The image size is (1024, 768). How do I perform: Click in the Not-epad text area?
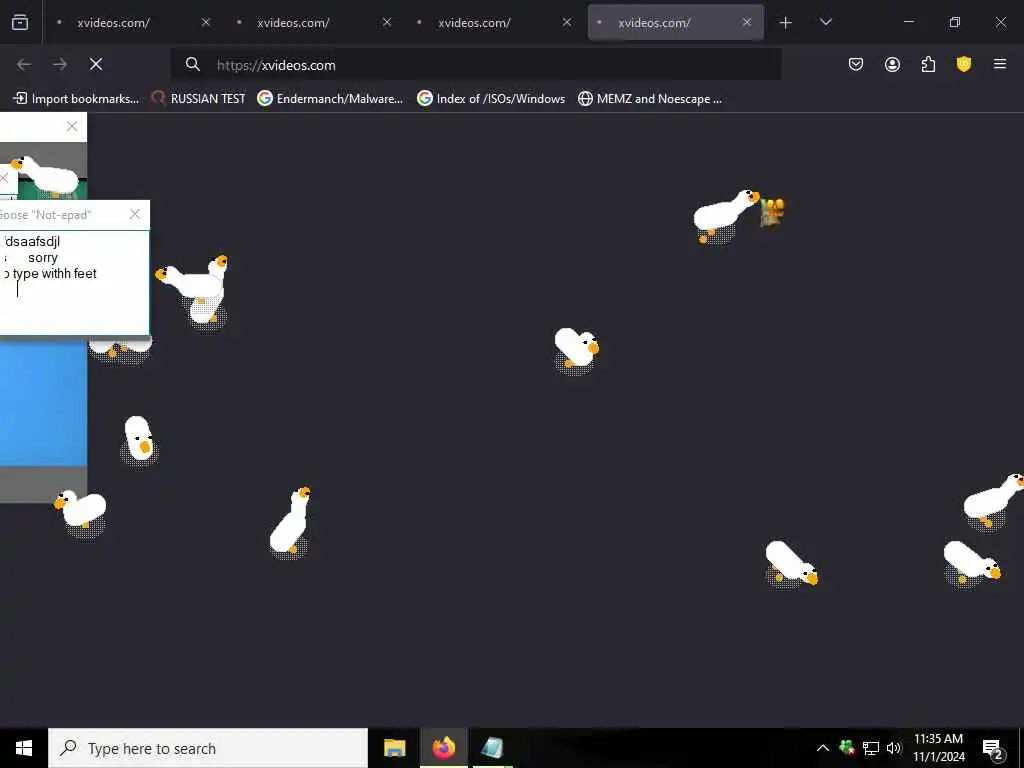[x=74, y=283]
